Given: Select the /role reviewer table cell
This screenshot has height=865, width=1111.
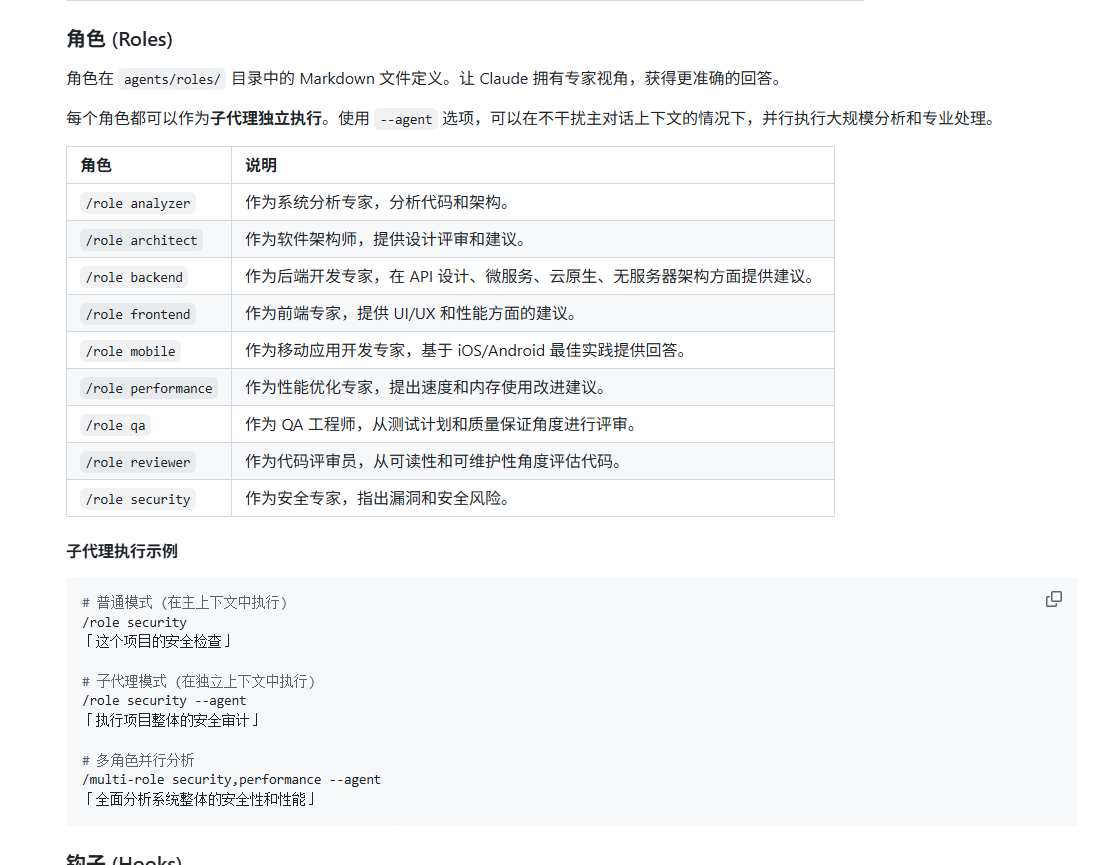Looking at the screenshot, I should point(138,462).
